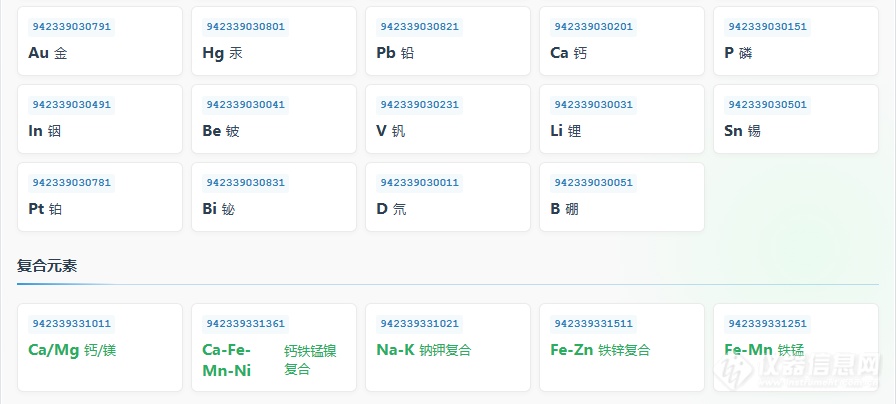Open the Au 金 element card
This screenshot has height=404, width=896.
click(99, 41)
